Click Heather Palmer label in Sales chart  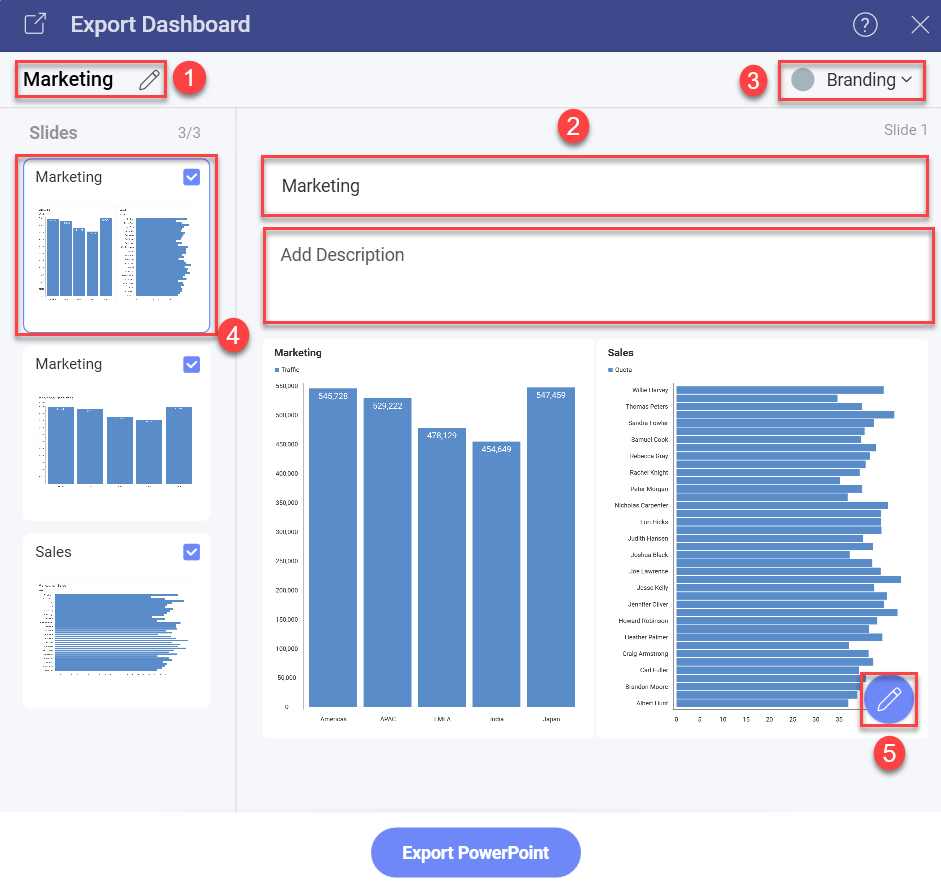646,637
